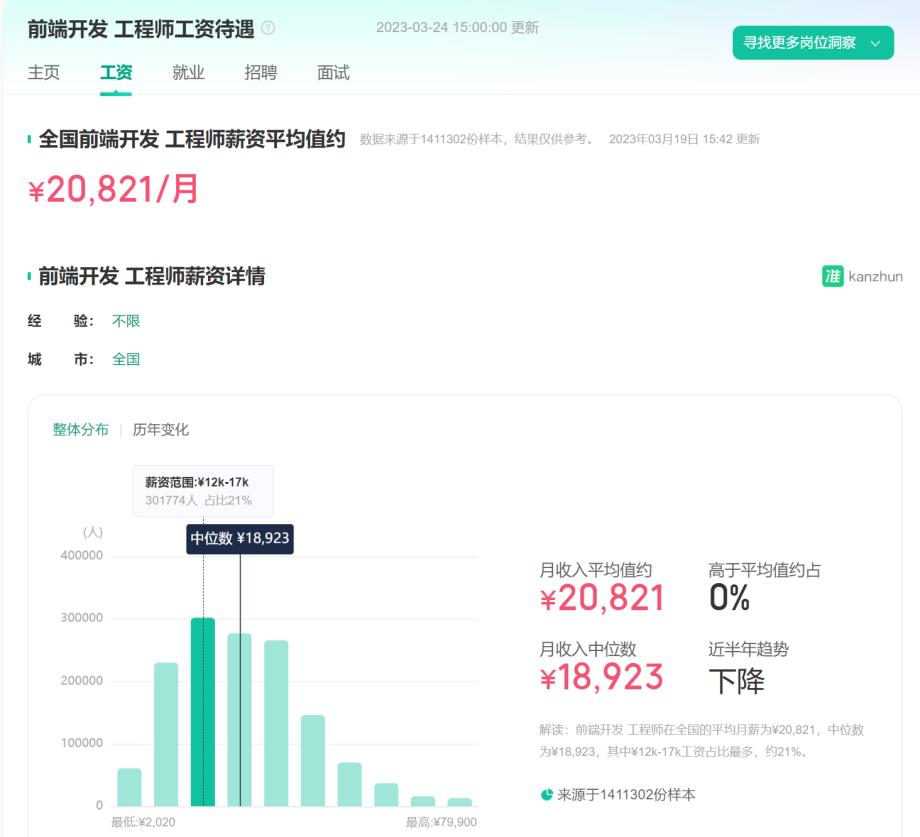The image size is (920, 837).
Task: Switch to the 招聘 tab
Action: pyautogui.click(x=260, y=72)
